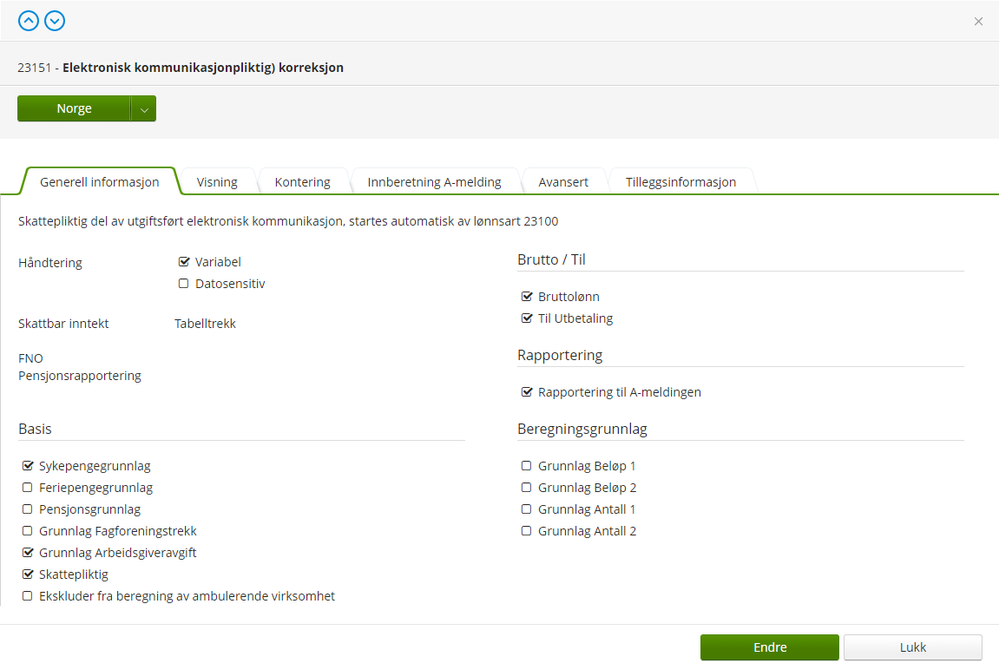Click the Lukk button
The width and height of the screenshot is (999, 669).
coord(912,647)
